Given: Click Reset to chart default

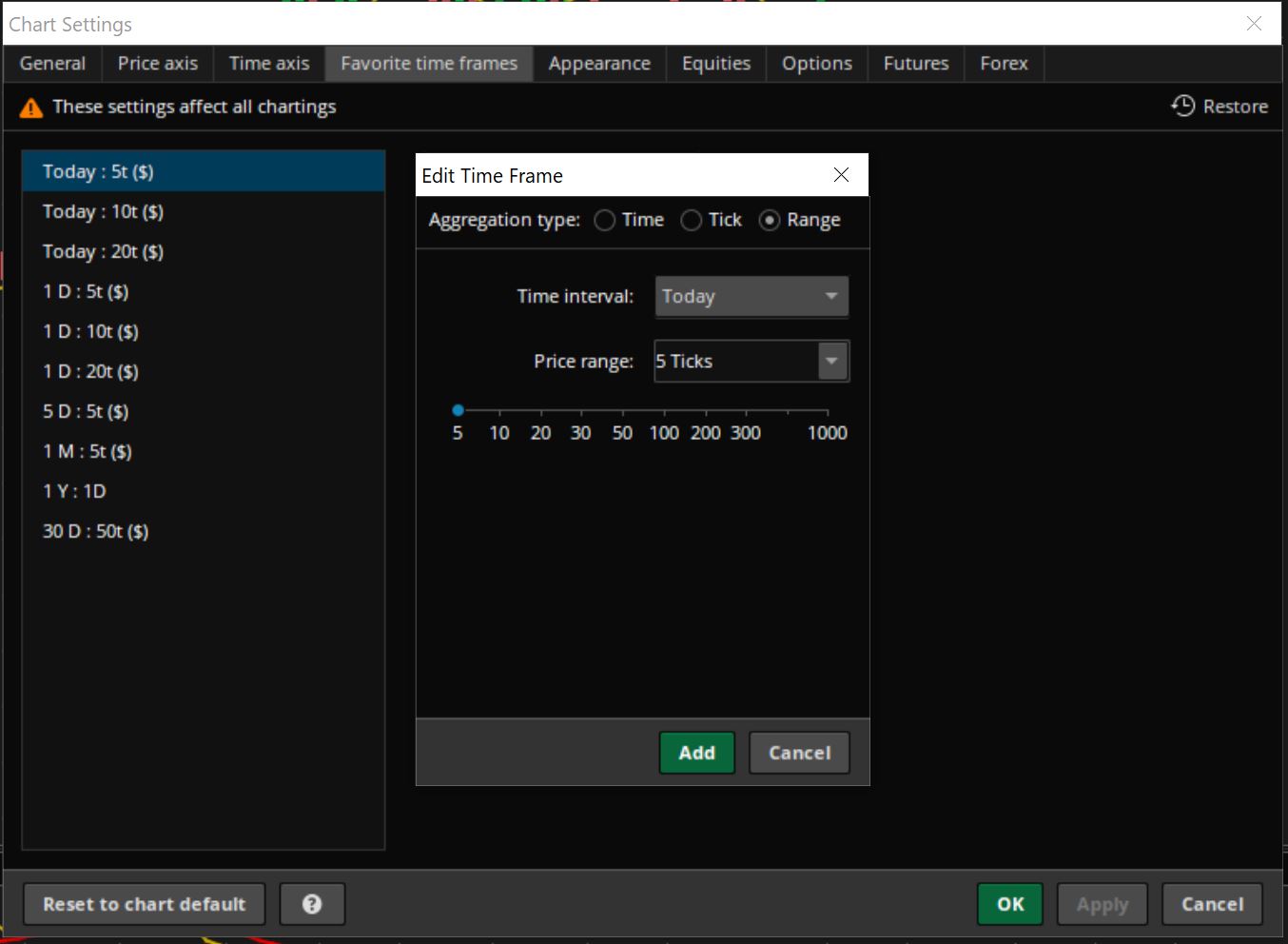Looking at the screenshot, I should (144, 904).
